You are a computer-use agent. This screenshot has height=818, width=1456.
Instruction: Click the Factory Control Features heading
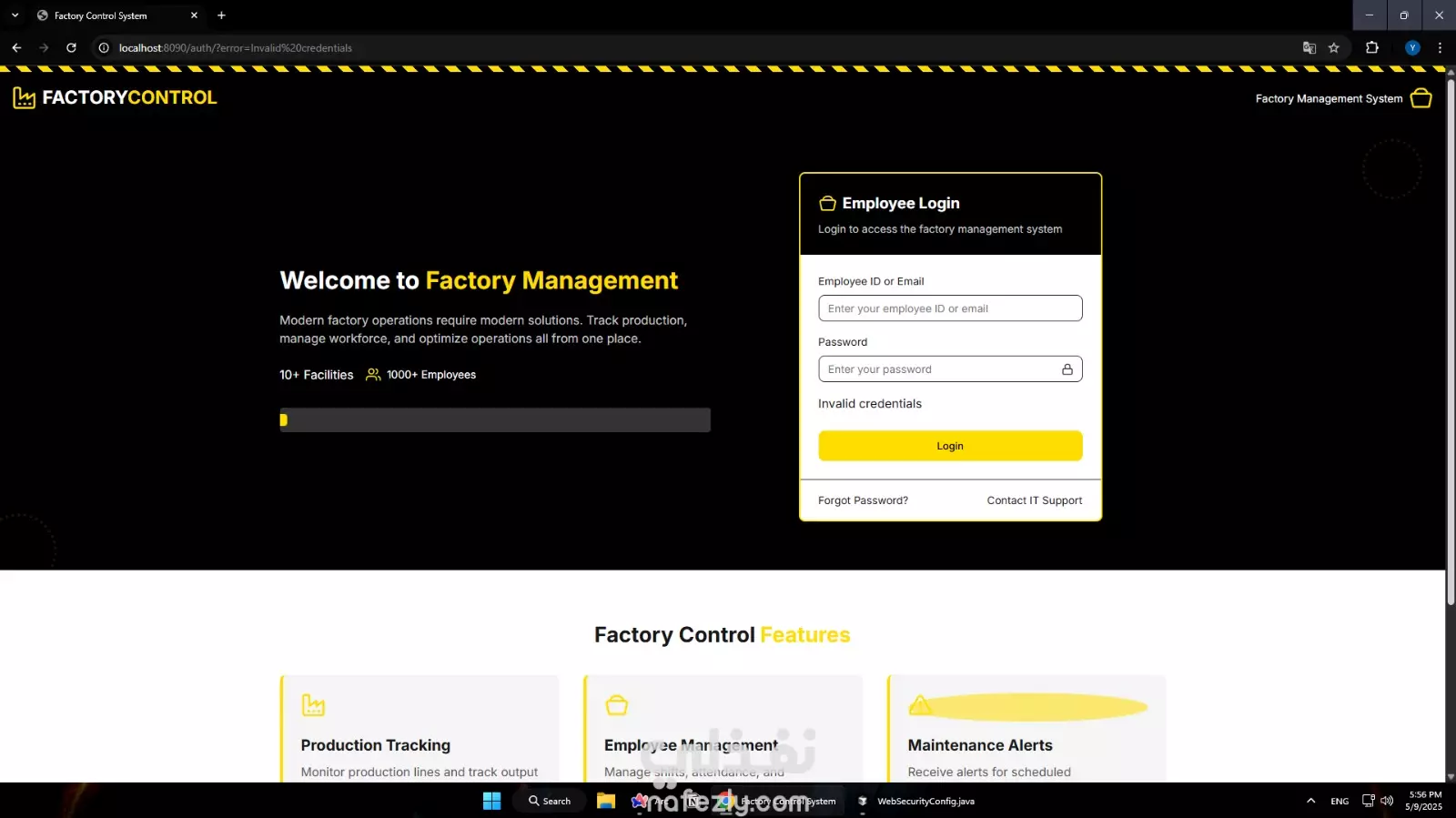click(x=723, y=635)
